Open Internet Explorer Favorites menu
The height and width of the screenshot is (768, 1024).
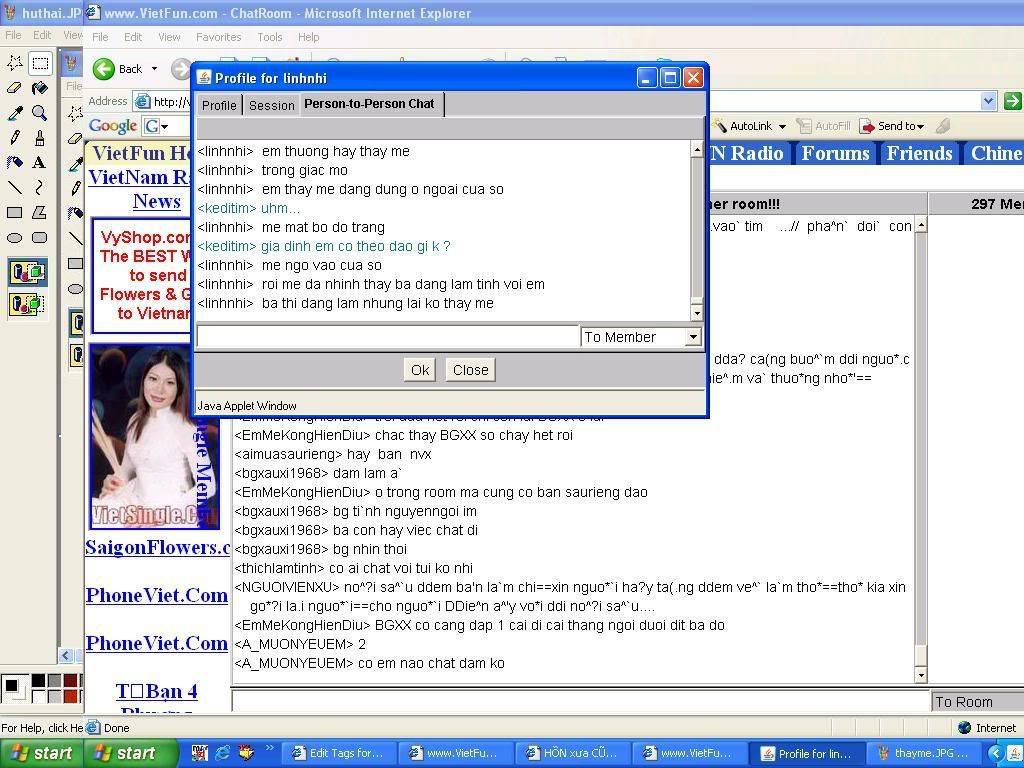click(x=218, y=37)
